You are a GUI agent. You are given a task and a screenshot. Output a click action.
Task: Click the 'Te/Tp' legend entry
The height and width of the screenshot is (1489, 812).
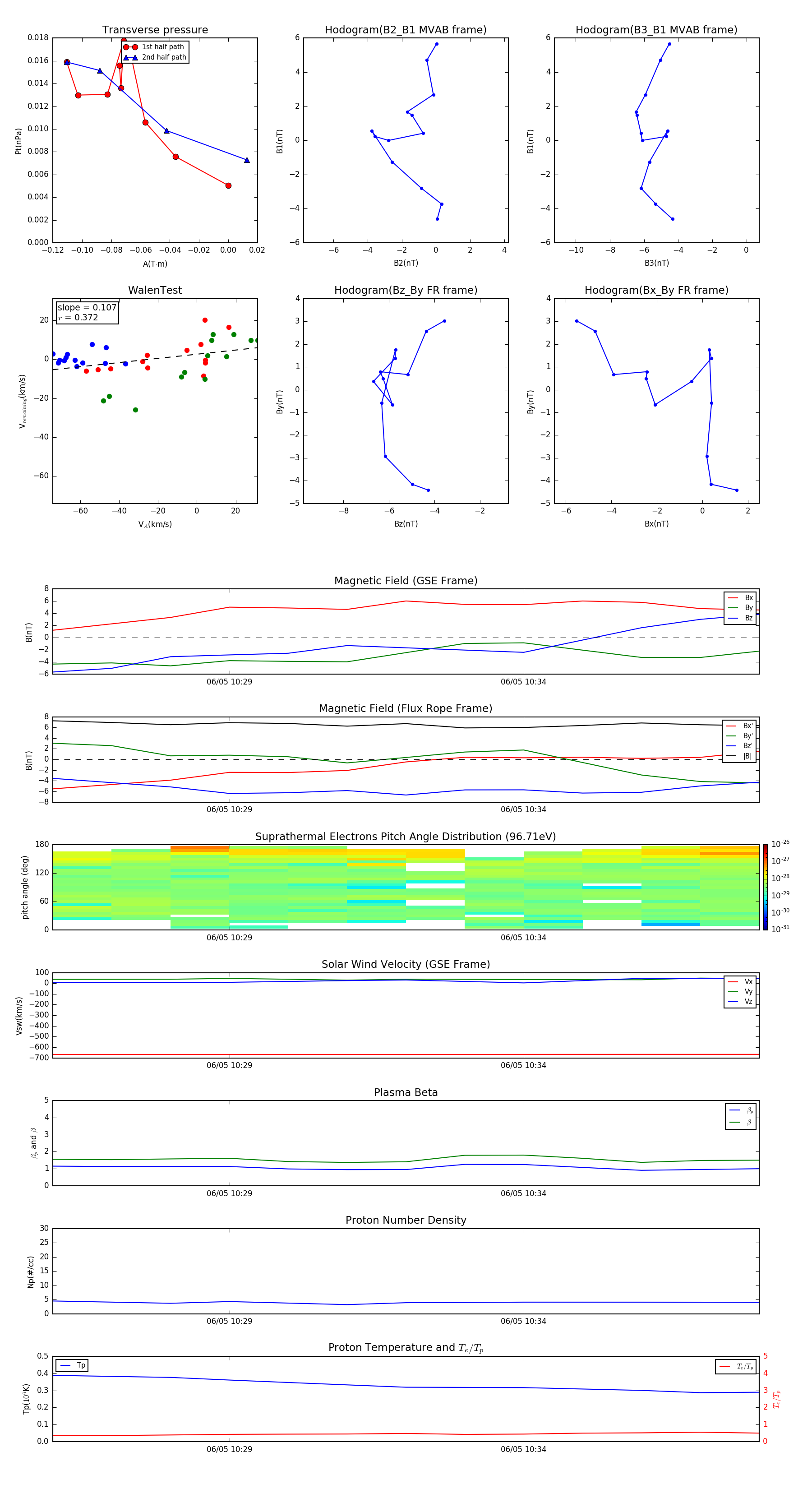click(736, 1366)
